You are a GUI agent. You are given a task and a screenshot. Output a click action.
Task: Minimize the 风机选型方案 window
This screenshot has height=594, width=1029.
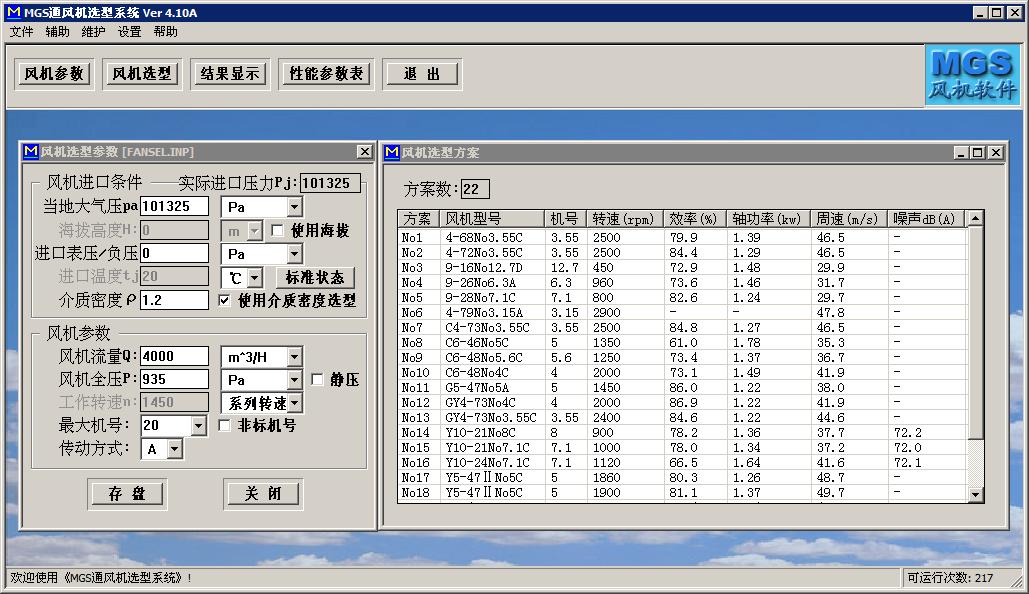click(x=961, y=152)
